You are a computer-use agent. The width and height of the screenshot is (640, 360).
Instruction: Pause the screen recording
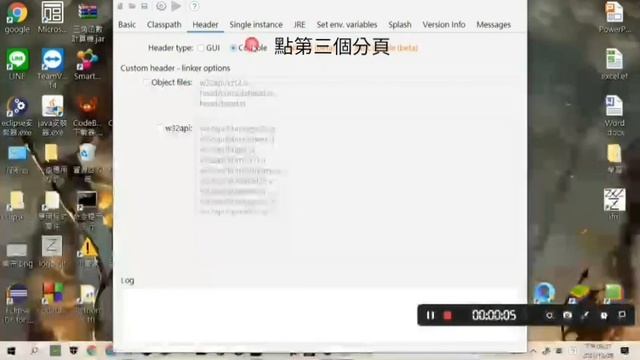point(430,316)
